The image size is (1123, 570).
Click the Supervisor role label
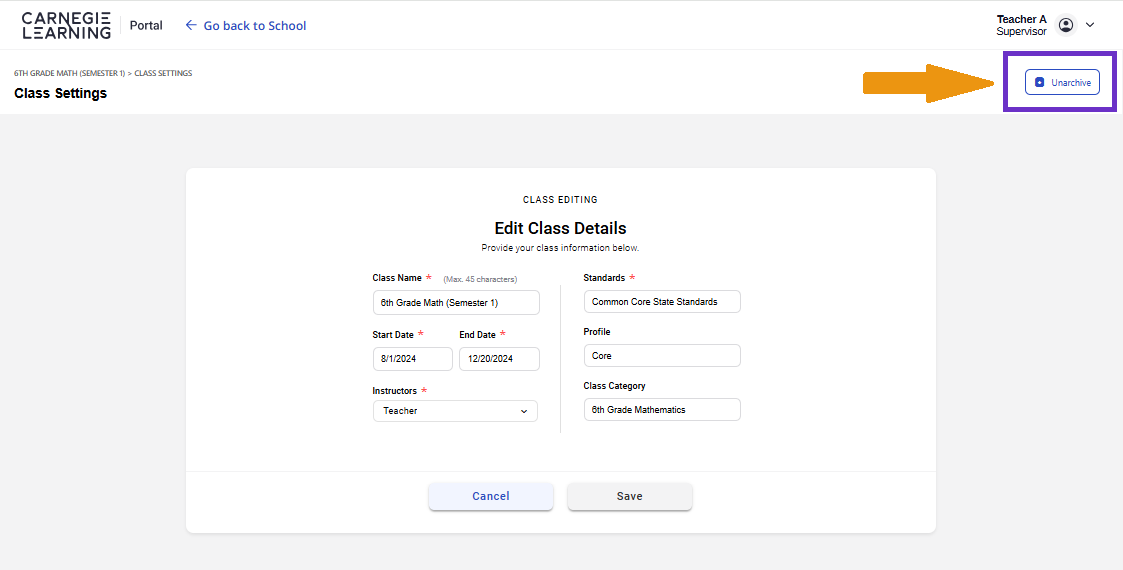pyautogui.click(x=1021, y=32)
